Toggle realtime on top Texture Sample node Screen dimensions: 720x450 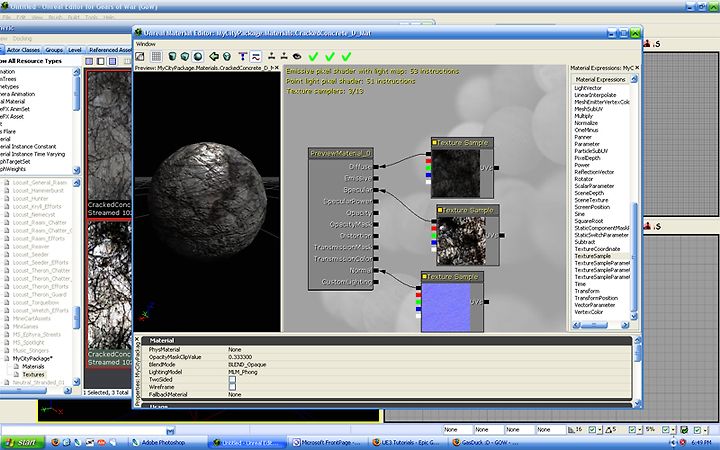[434, 143]
